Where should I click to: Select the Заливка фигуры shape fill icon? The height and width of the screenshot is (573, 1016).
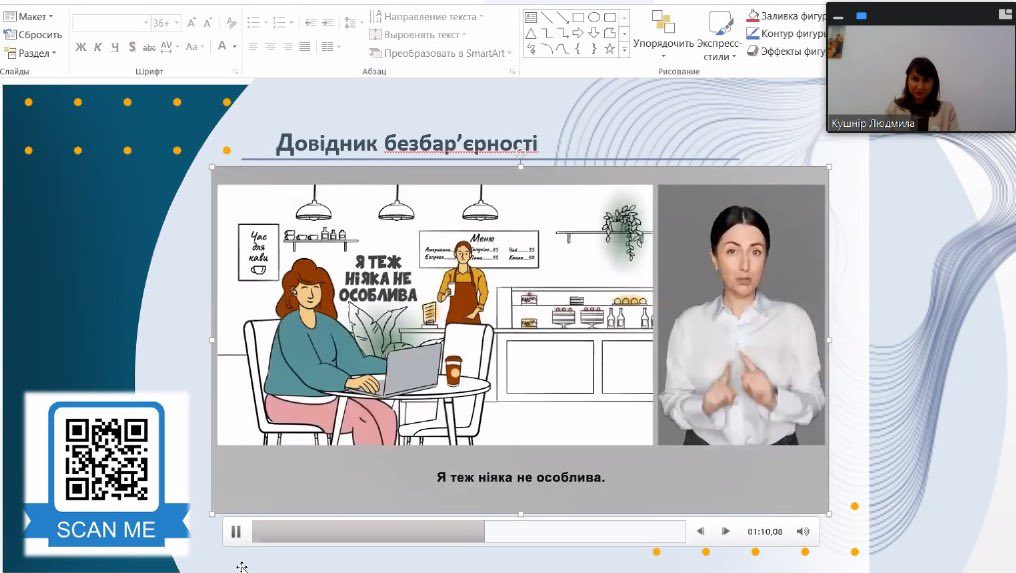click(753, 16)
